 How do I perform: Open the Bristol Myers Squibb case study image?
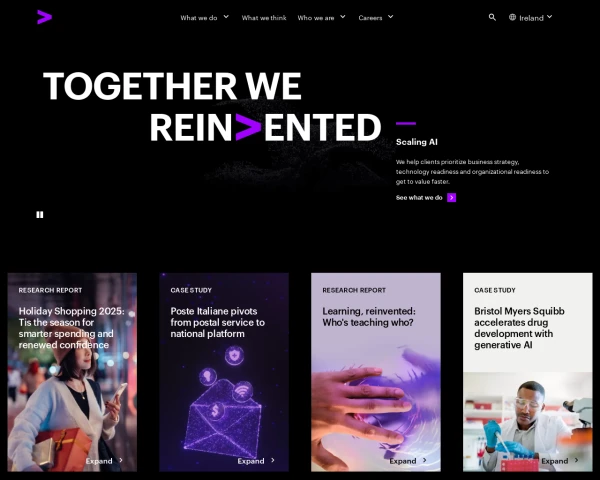pyautogui.click(x=528, y=421)
